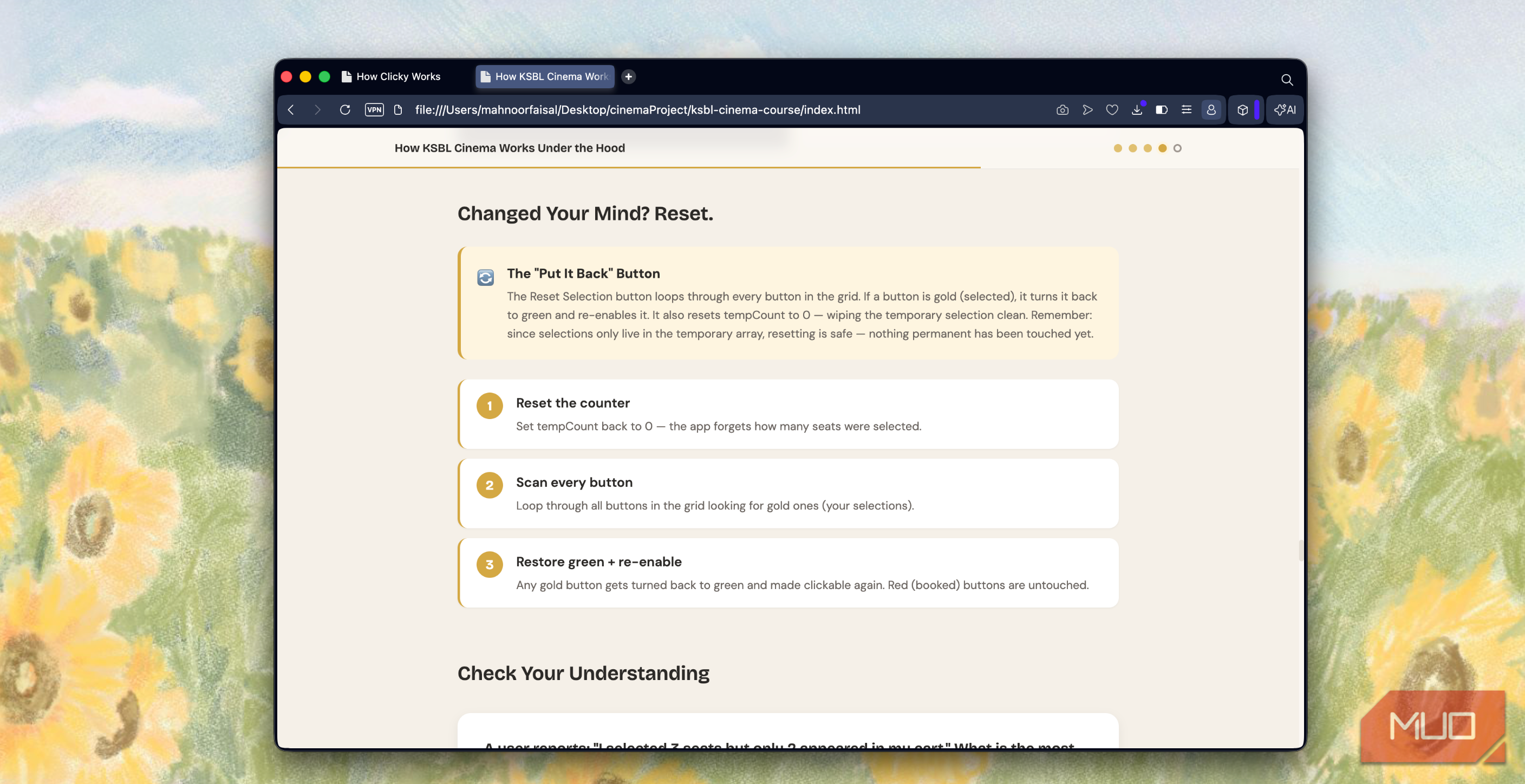This screenshot has width=1525, height=784.
Task: Reload the page with the refresh icon
Action: [x=345, y=110]
